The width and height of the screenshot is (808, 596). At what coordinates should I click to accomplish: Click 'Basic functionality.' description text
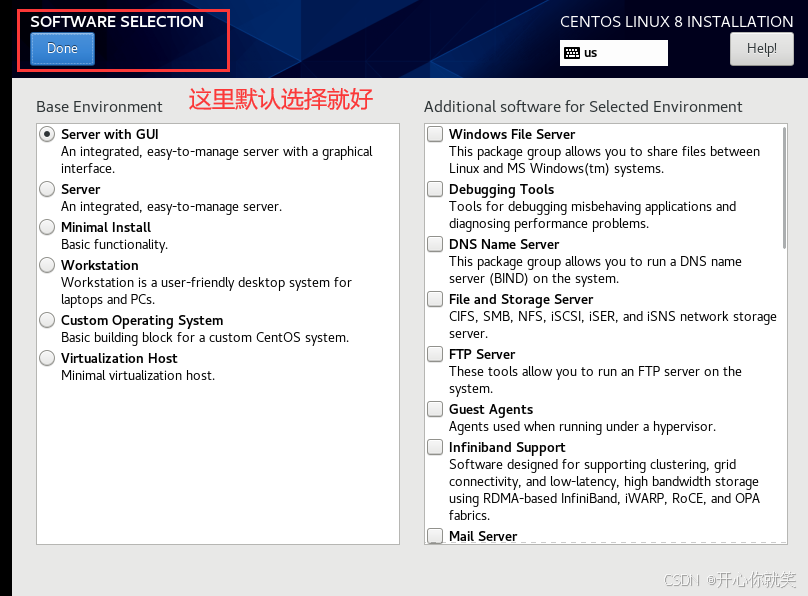[114, 245]
